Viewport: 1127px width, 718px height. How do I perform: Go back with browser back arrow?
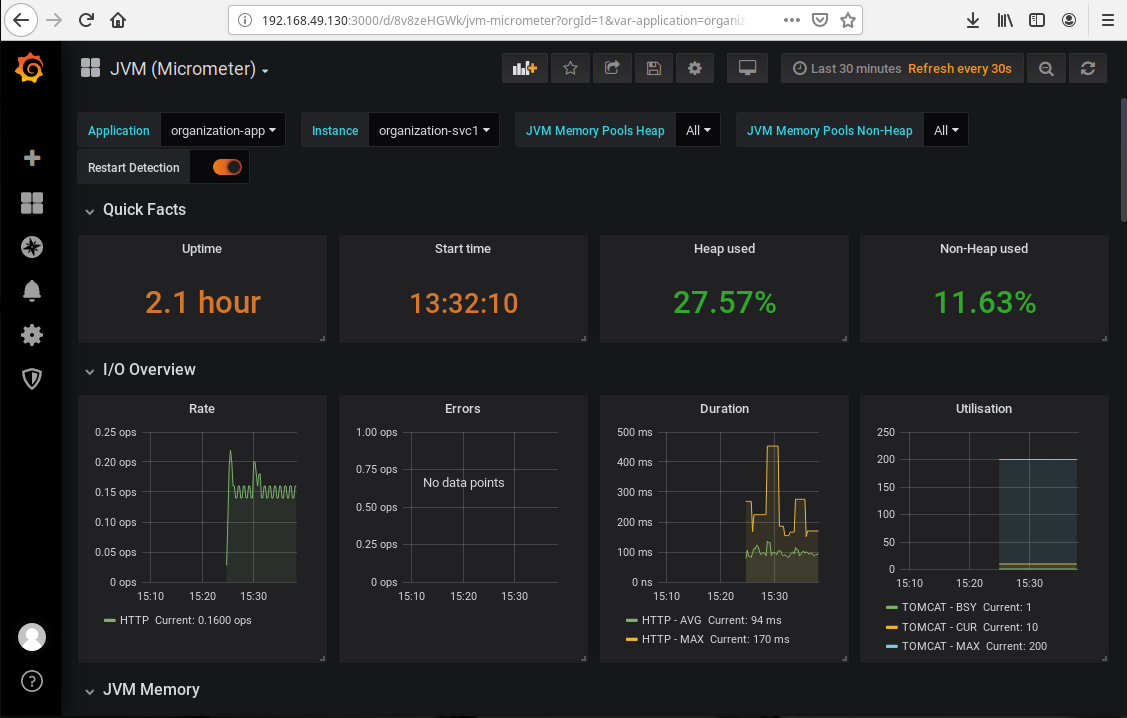pos(21,20)
